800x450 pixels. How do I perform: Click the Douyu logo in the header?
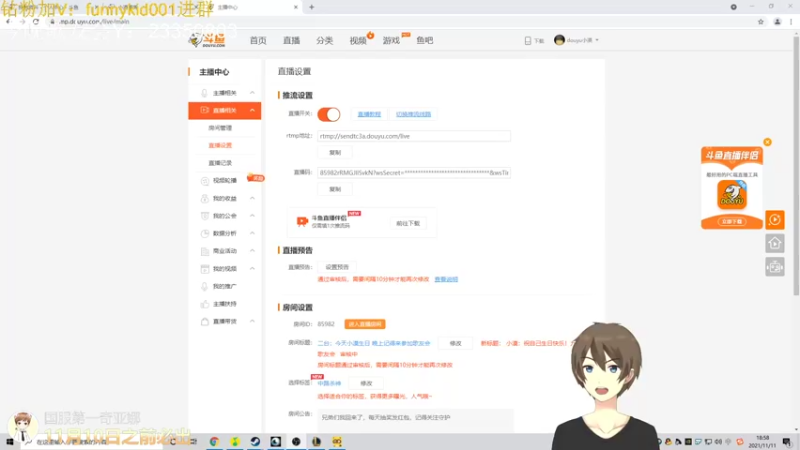(x=207, y=40)
